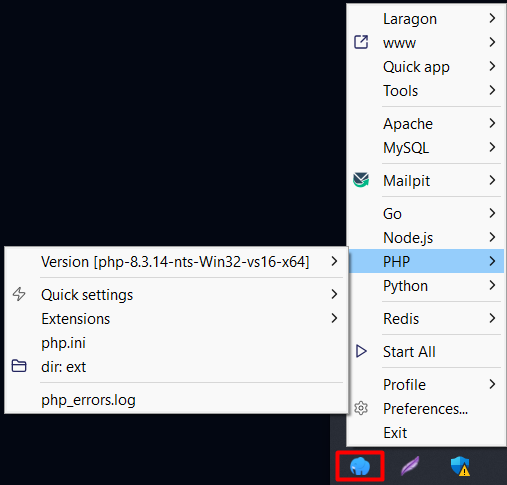Click the purple feather tray icon
This screenshot has height=485, width=507.
(410, 466)
